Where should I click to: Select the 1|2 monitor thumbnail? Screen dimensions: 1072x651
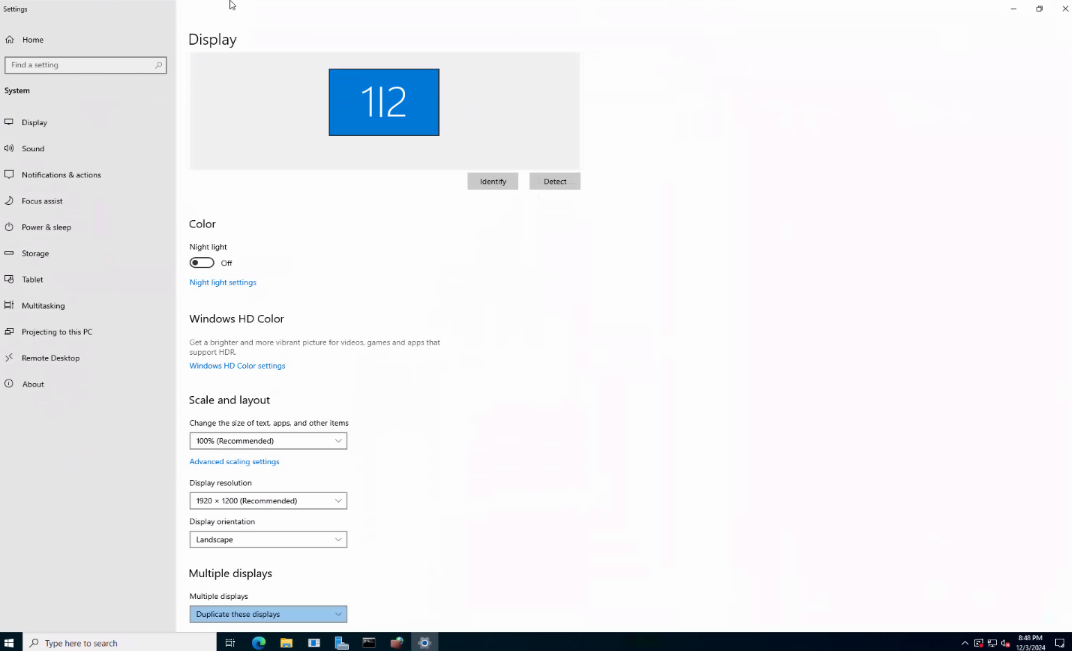click(384, 102)
